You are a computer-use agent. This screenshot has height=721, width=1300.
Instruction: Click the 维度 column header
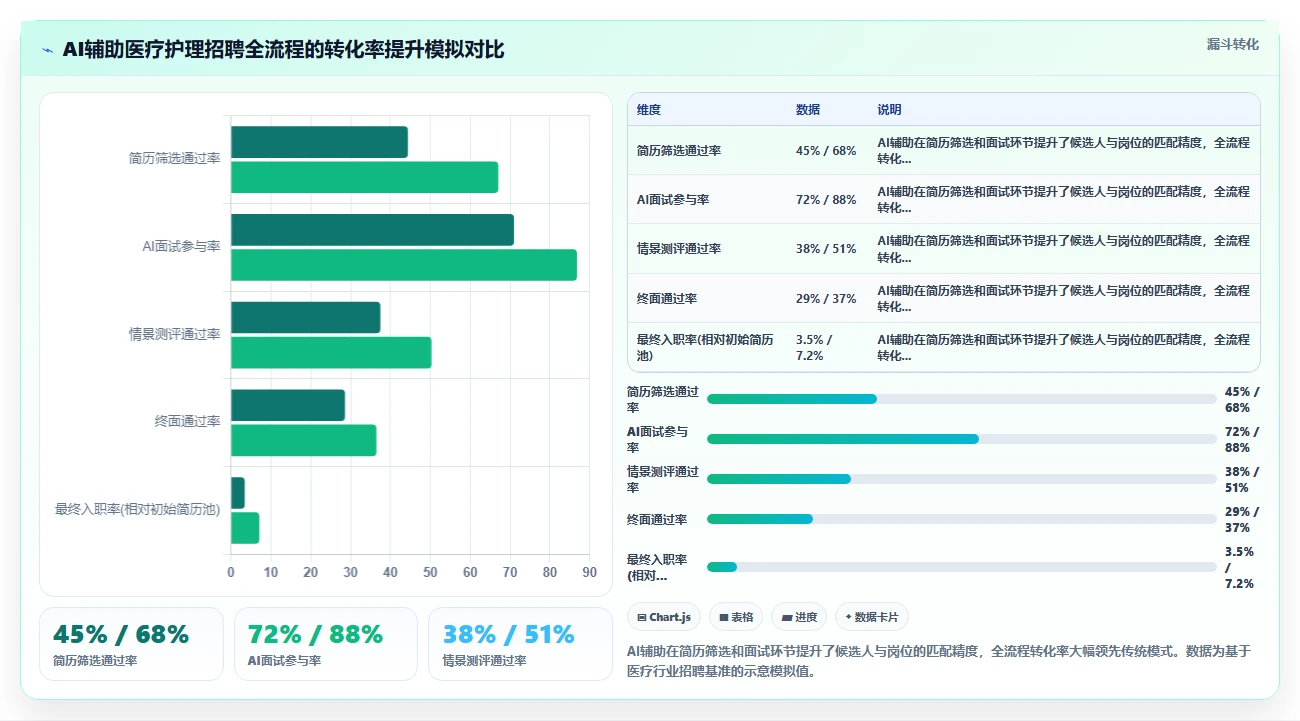(649, 110)
